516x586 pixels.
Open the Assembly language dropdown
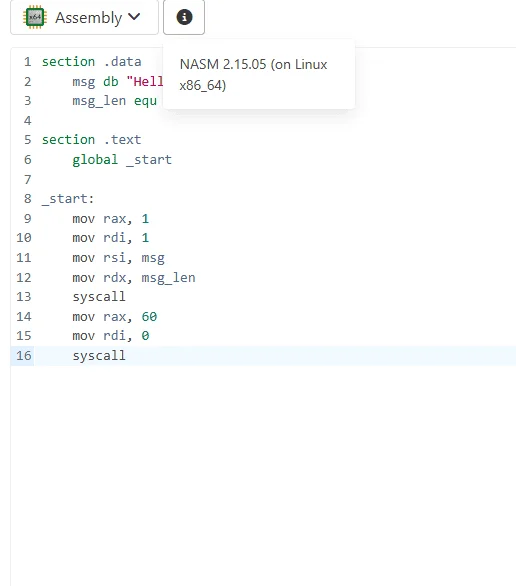[84, 17]
